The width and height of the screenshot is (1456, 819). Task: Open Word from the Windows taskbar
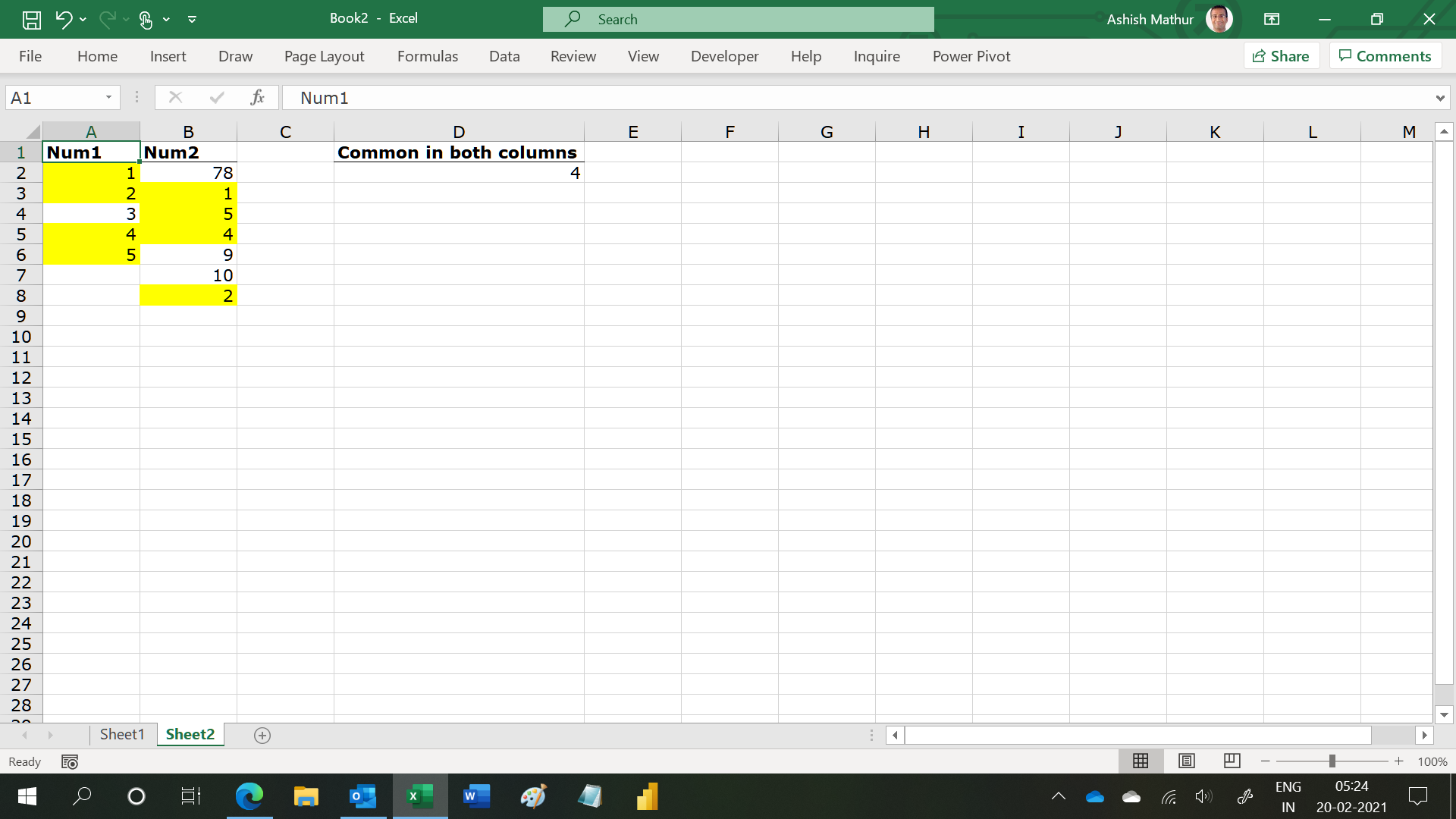476,796
